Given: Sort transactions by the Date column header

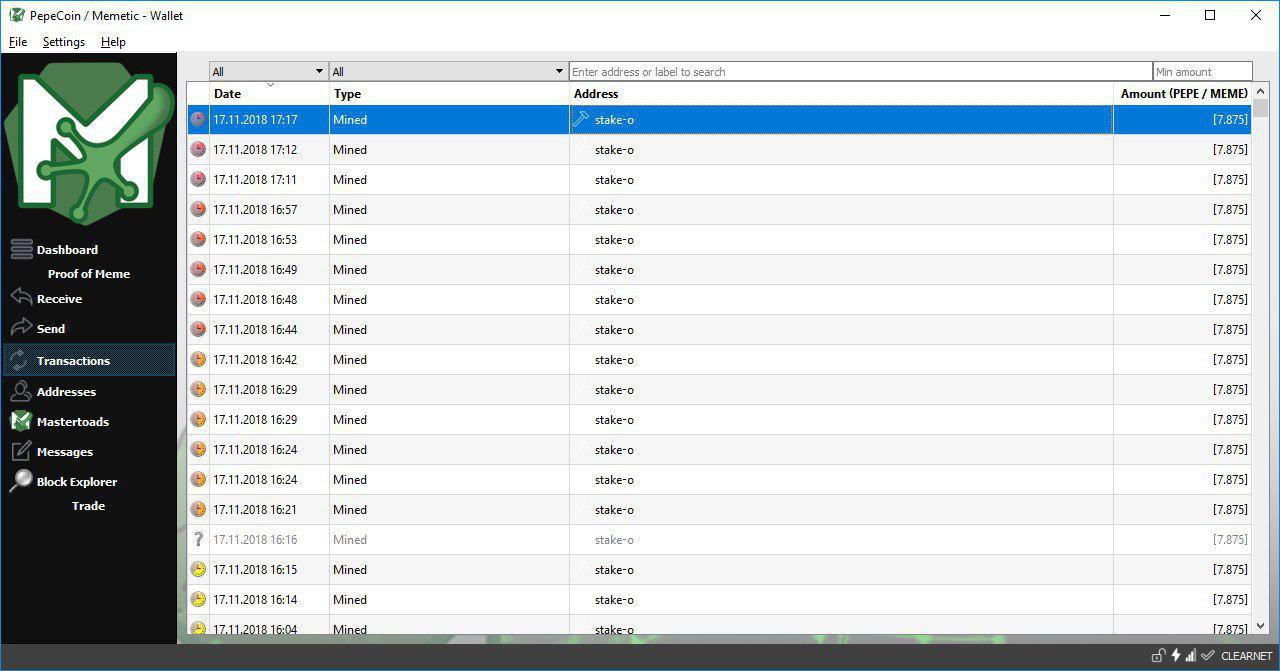Looking at the screenshot, I should pos(269,93).
